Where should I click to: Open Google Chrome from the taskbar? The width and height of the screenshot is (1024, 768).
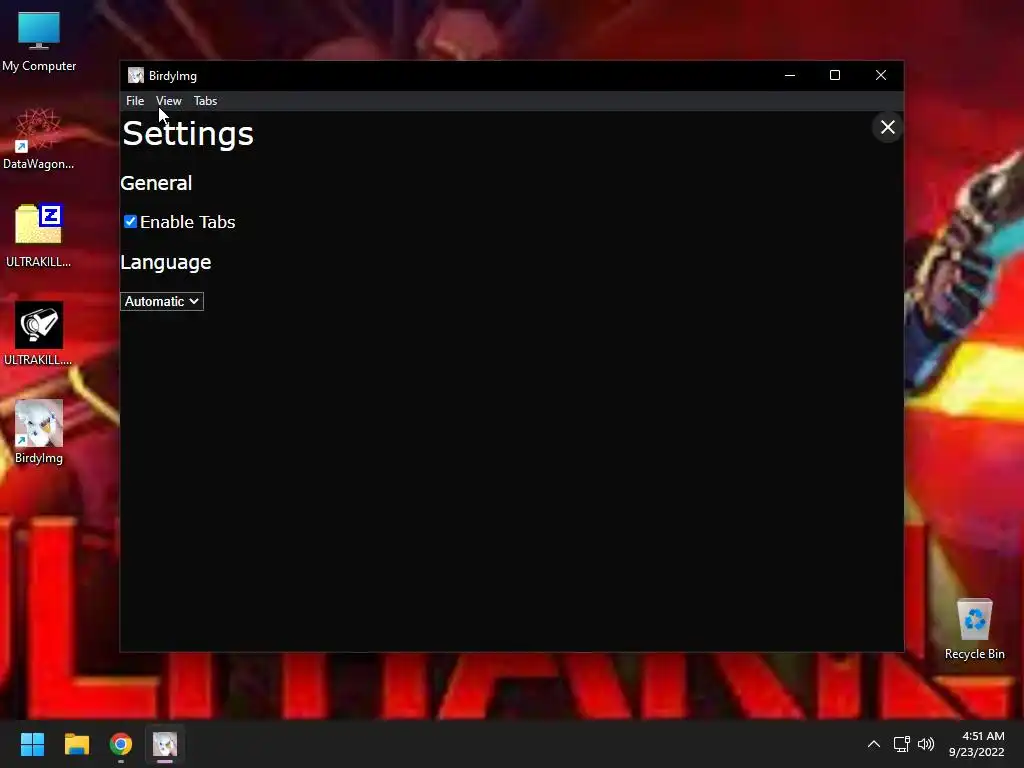click(121, 744)
